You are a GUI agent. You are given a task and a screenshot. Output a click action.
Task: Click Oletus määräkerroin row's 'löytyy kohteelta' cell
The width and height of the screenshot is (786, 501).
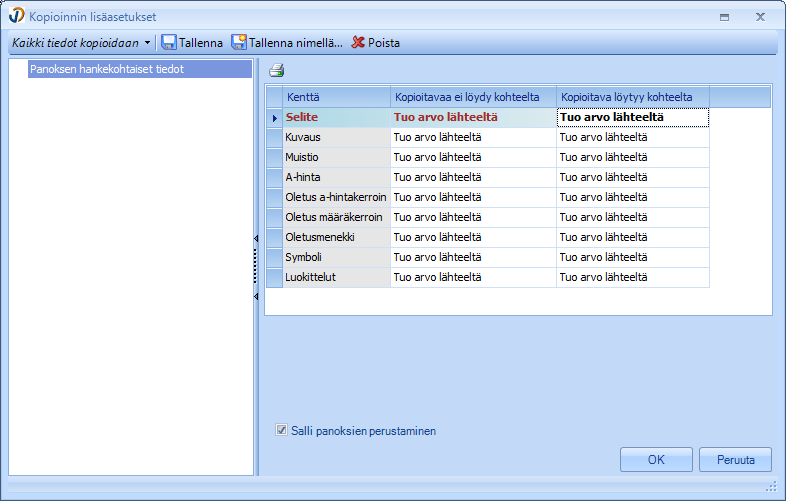coord(633,218)
